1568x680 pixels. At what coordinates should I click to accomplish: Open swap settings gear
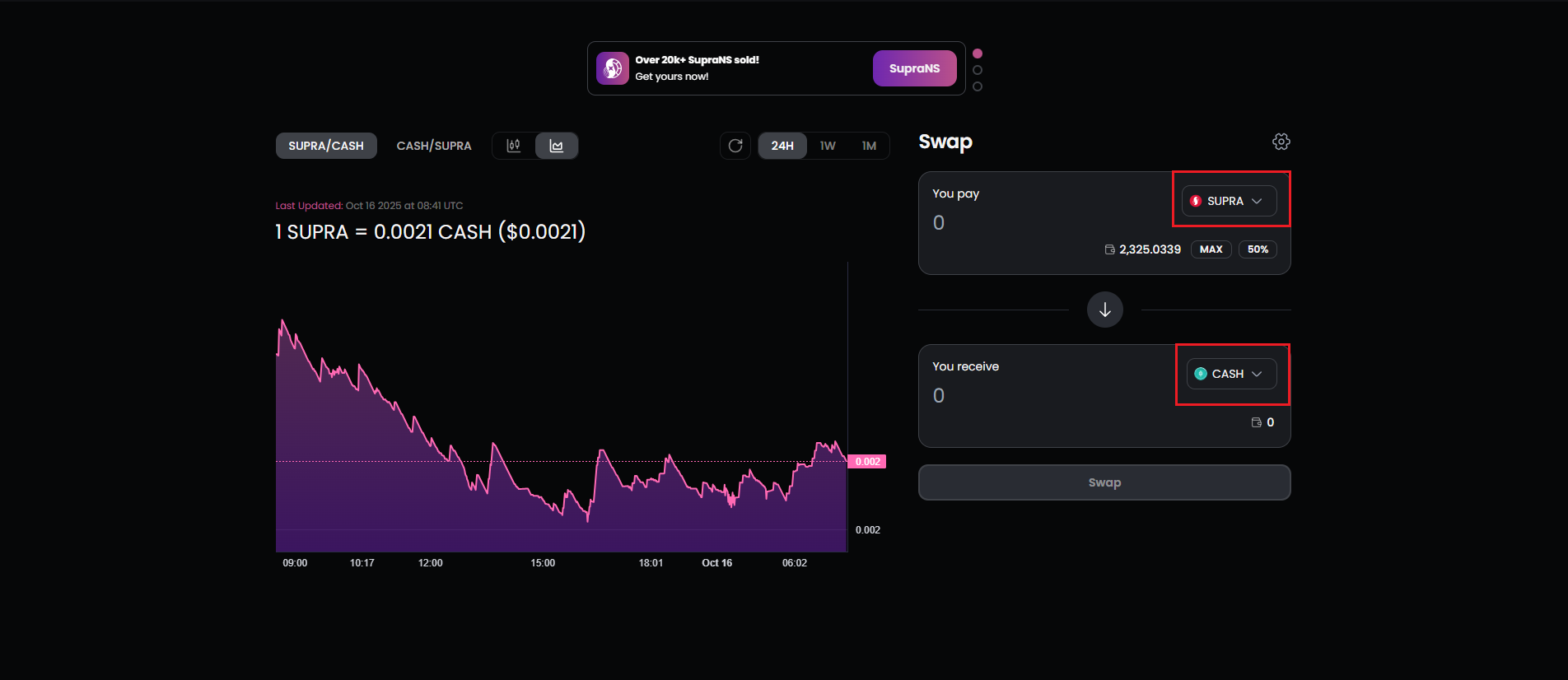pyautogui.click(x=1281, y=142)
